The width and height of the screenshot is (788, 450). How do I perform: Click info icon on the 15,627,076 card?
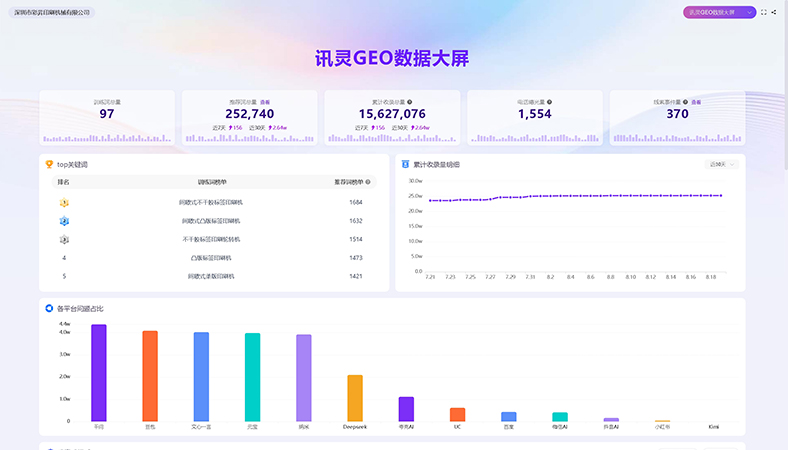410,102
